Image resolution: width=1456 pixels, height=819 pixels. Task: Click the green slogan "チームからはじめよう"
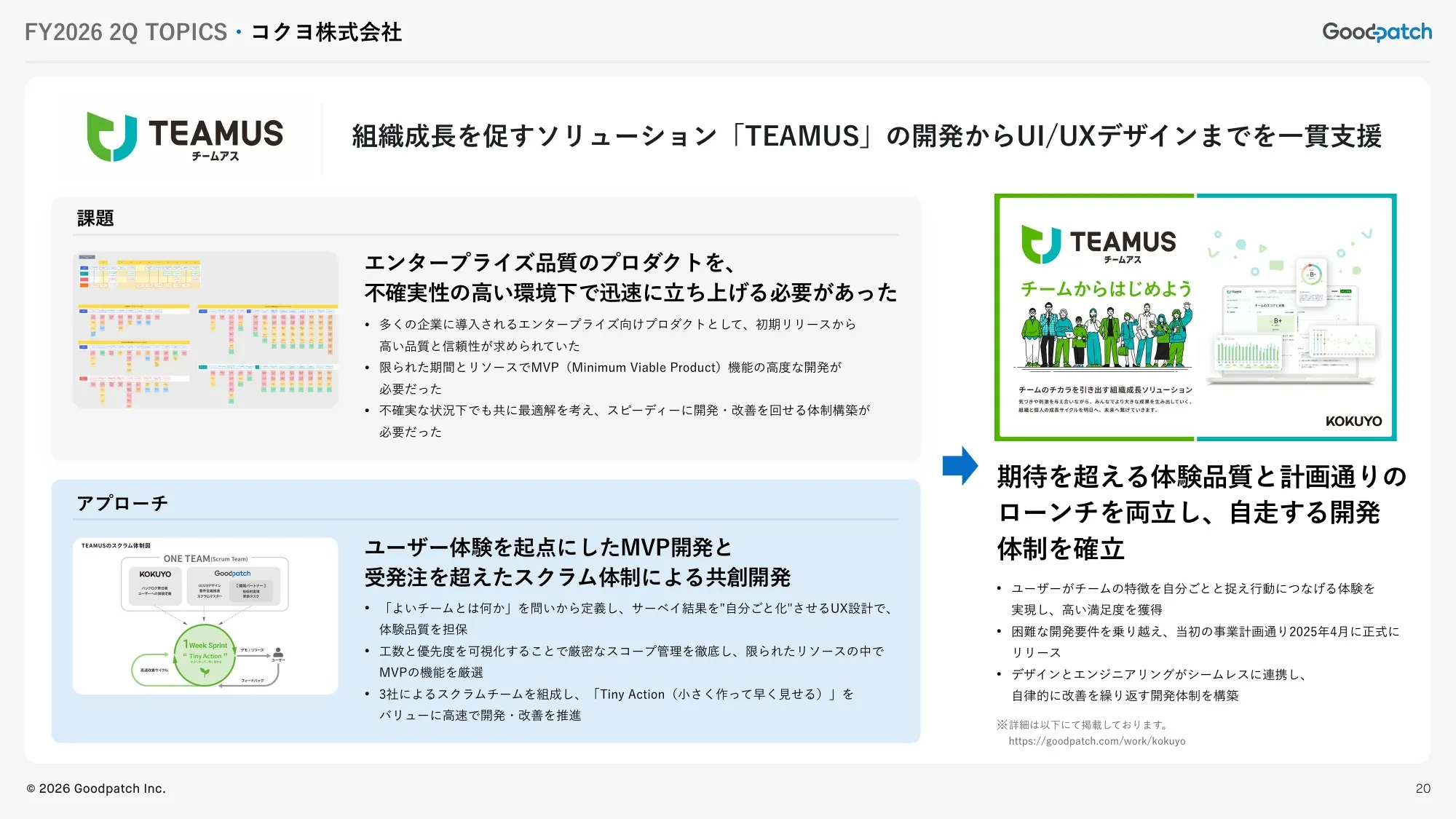(x=1107, y=289)
